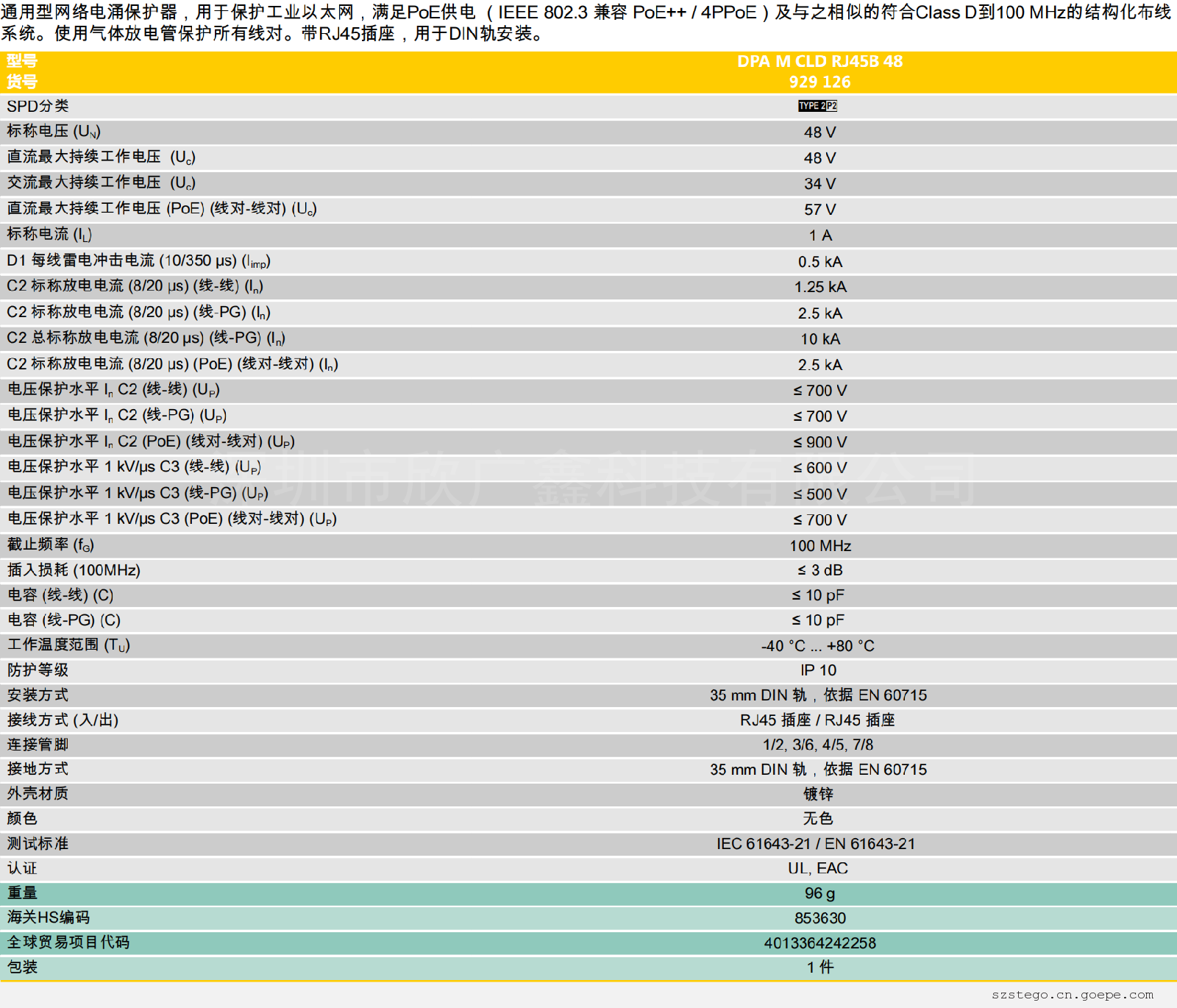
Task: Select the 57 V PoE voltage value
Action: click(x=819, y=210)
